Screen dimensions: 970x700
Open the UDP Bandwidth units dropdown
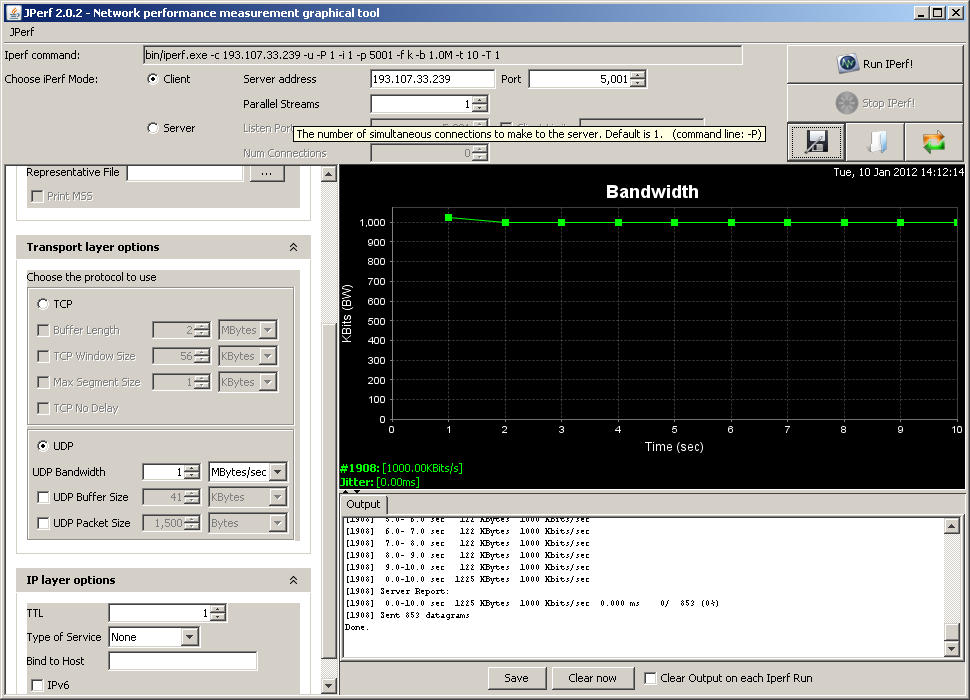click(x=277, y=472)
